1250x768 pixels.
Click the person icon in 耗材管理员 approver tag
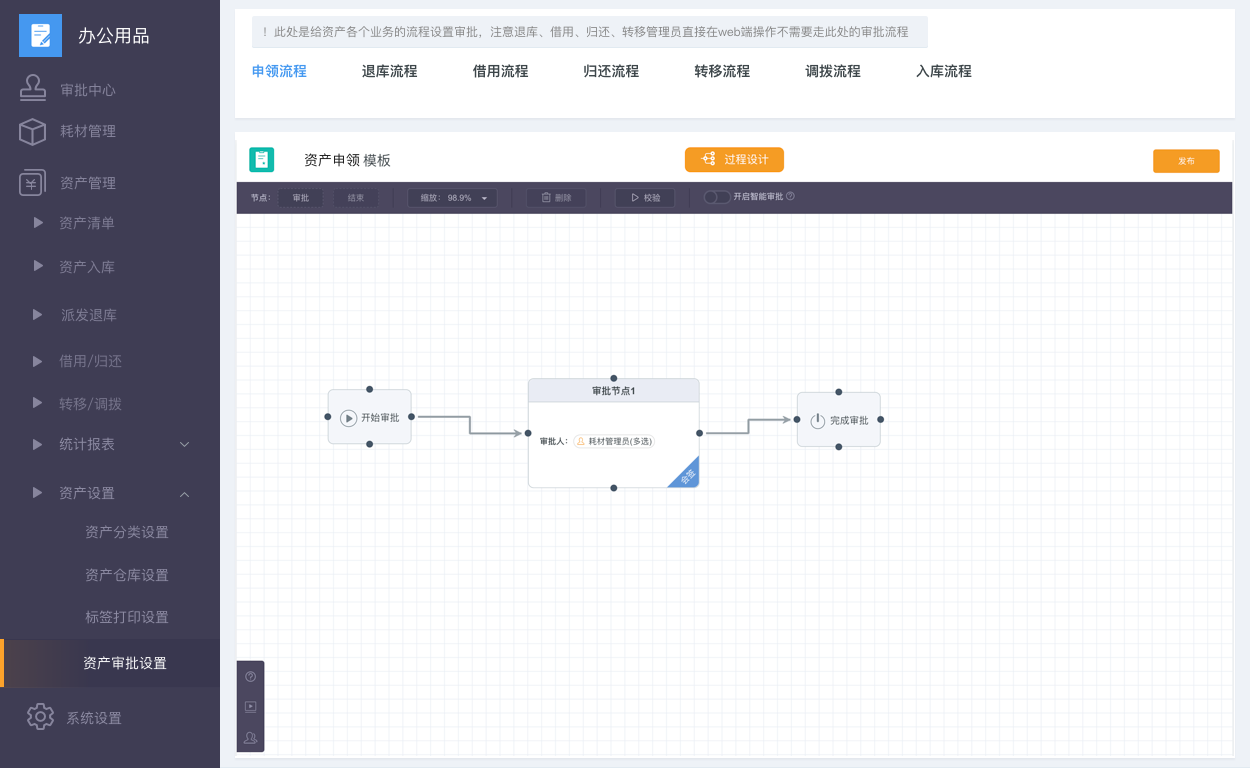pos(580,441)
